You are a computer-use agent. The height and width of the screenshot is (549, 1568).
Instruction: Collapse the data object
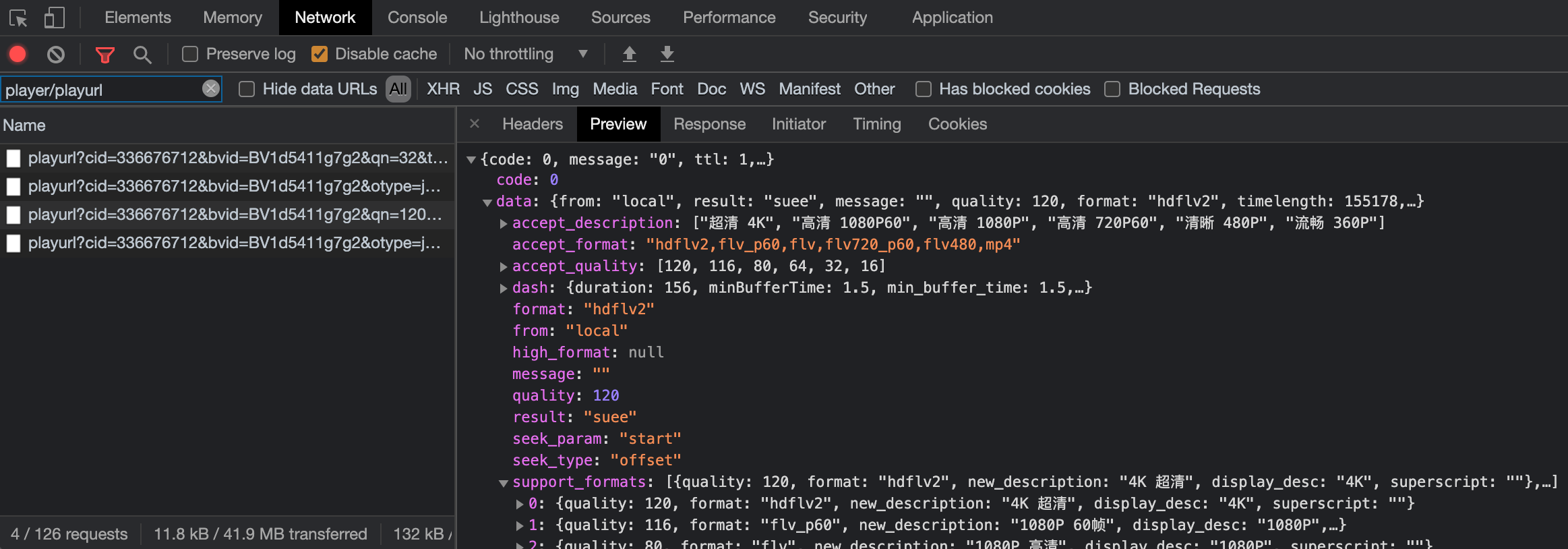487,202
